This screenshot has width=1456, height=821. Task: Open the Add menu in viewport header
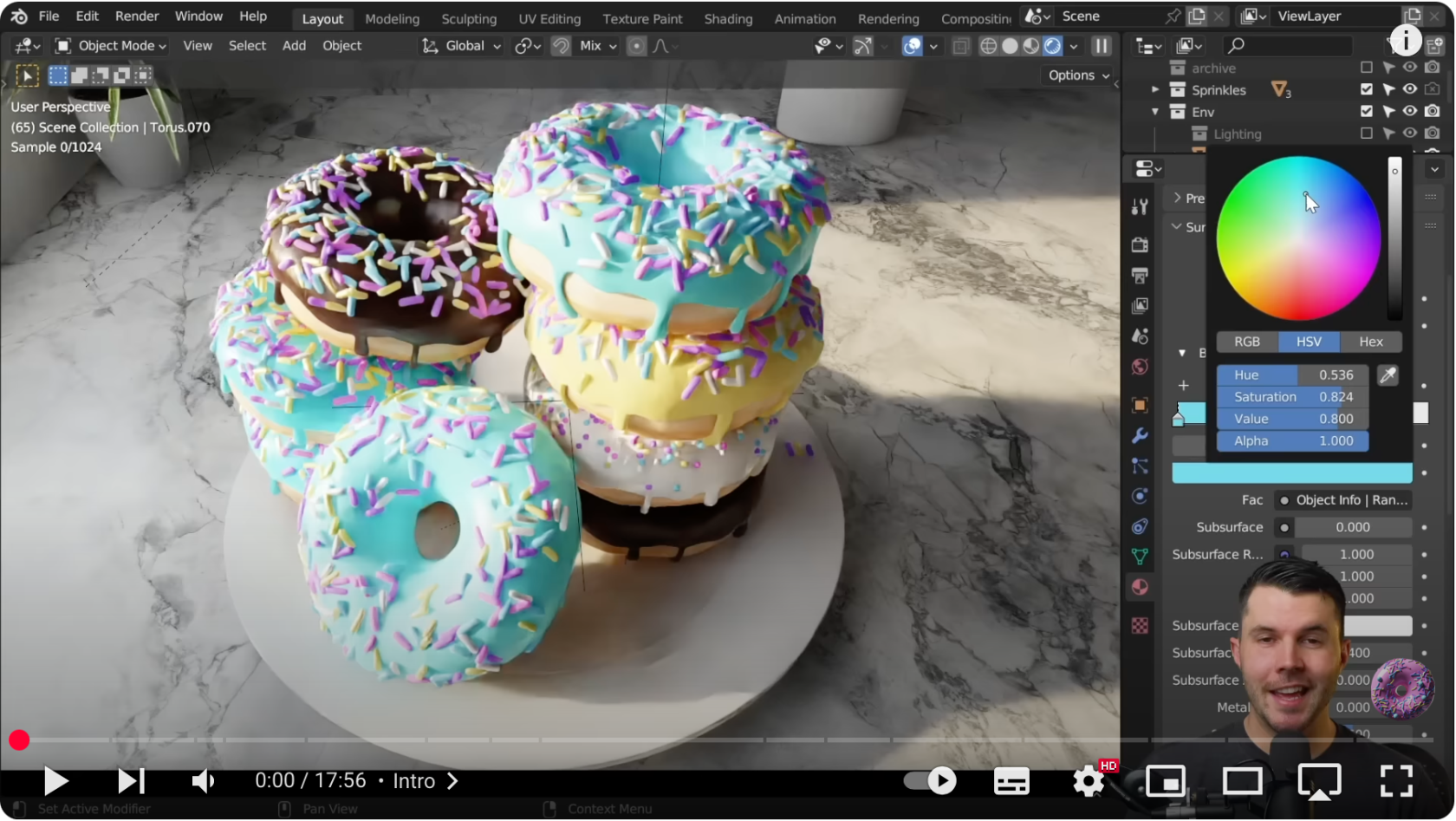294,46
